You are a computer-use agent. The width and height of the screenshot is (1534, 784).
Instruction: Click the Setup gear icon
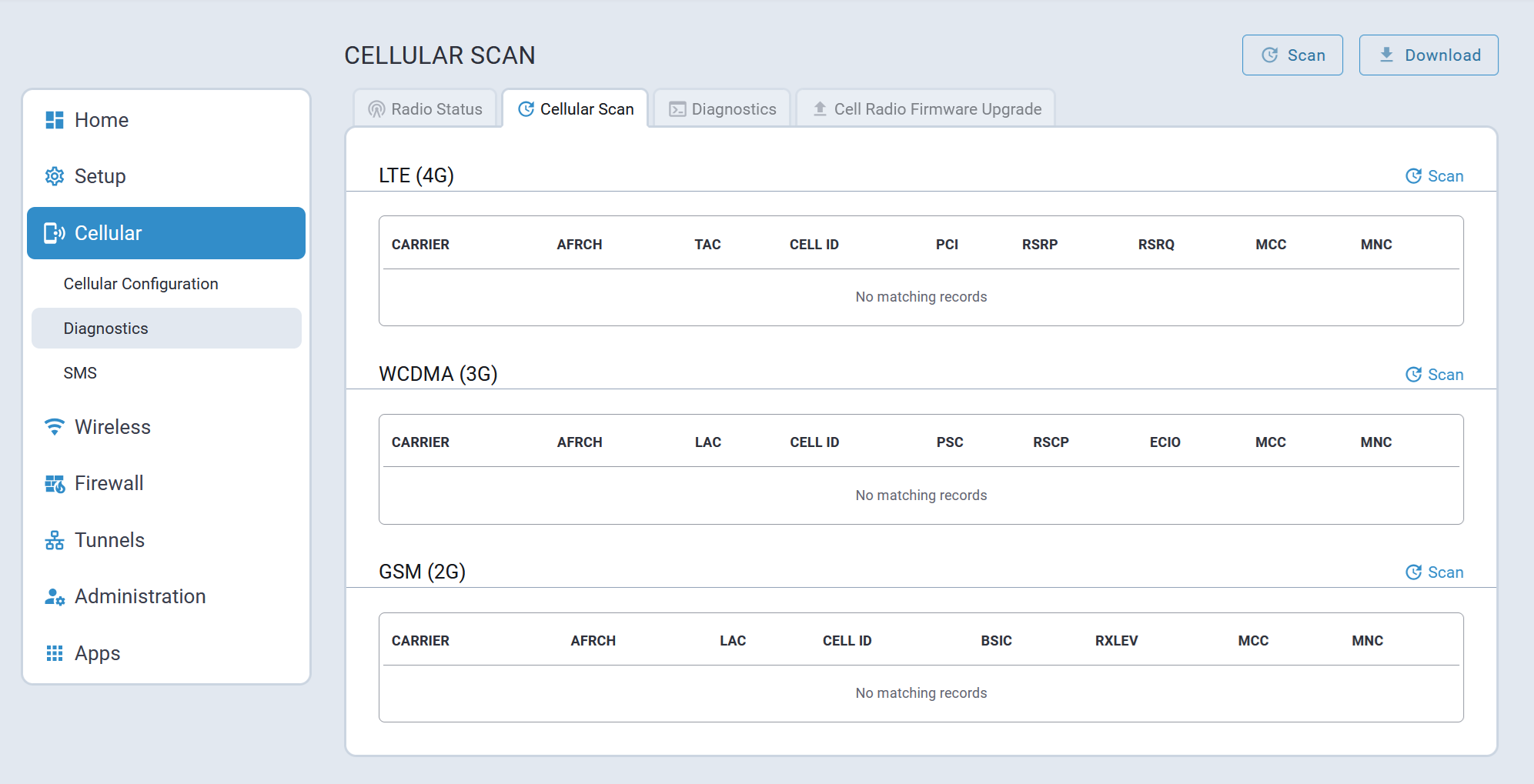coord(55,176)
